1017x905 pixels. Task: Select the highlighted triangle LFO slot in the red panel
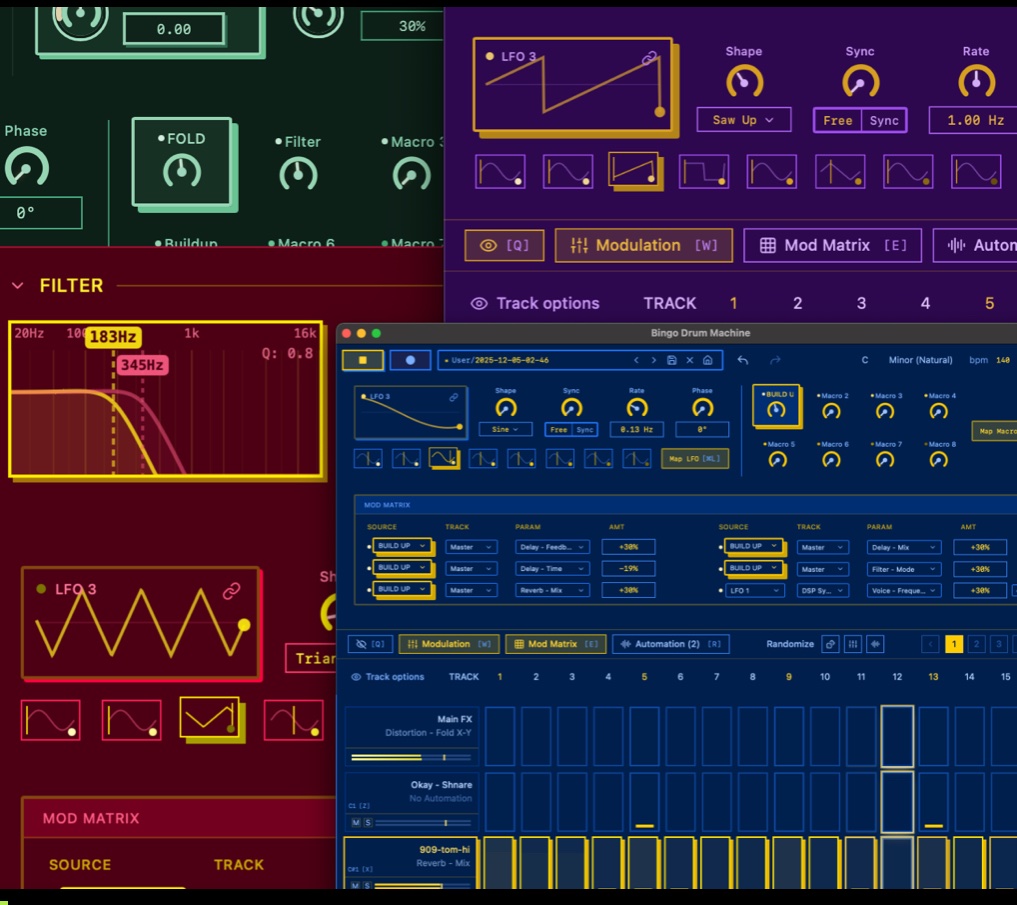click(209, 718)
